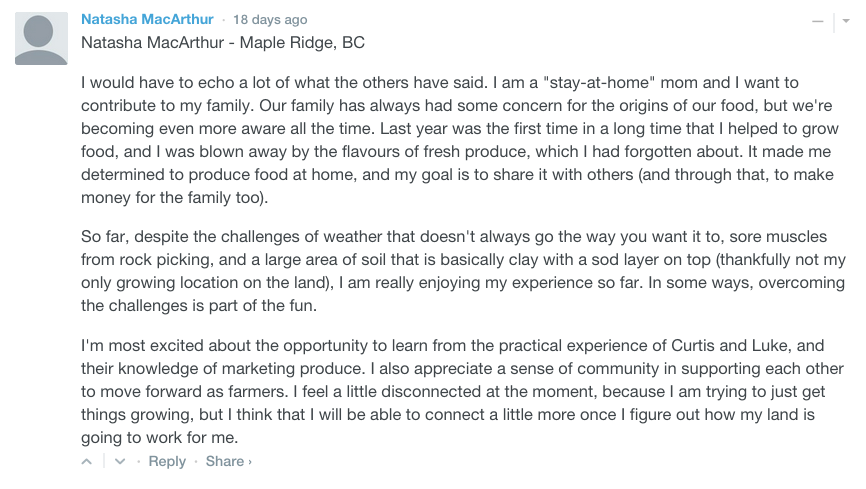This screenshot has height=489, width=866.
Task: Collapse the comment with the minus icon
Action: (817, 20)
